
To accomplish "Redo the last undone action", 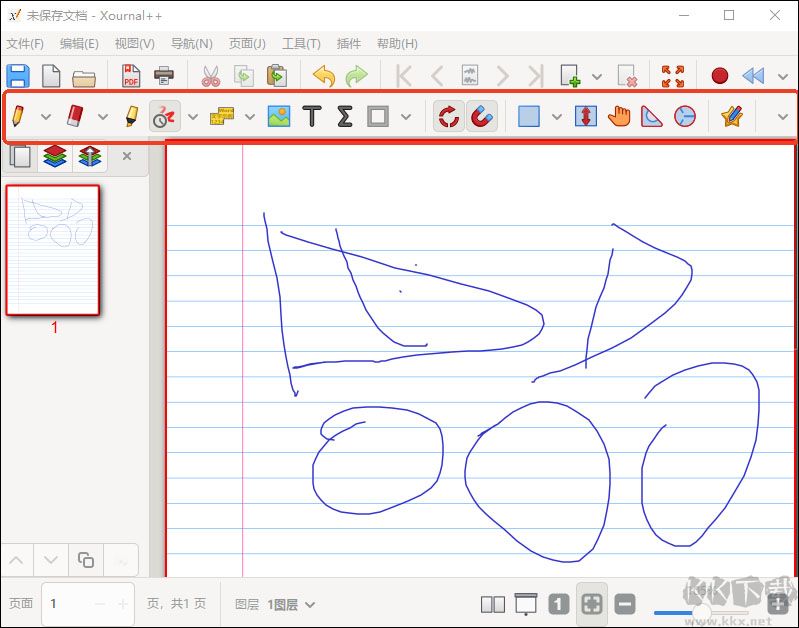I will click(357, 76).
